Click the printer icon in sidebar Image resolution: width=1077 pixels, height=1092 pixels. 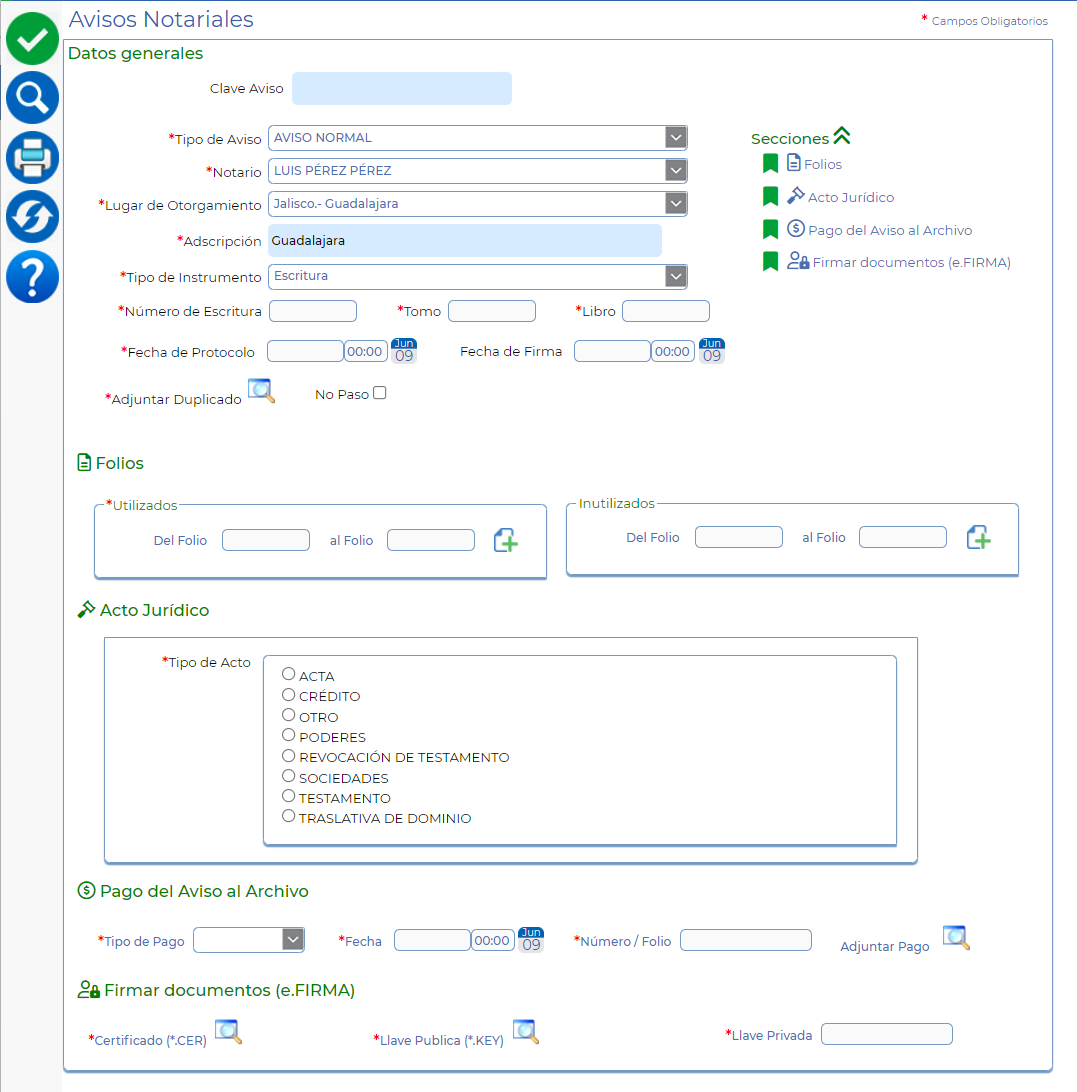click(32, 157)
